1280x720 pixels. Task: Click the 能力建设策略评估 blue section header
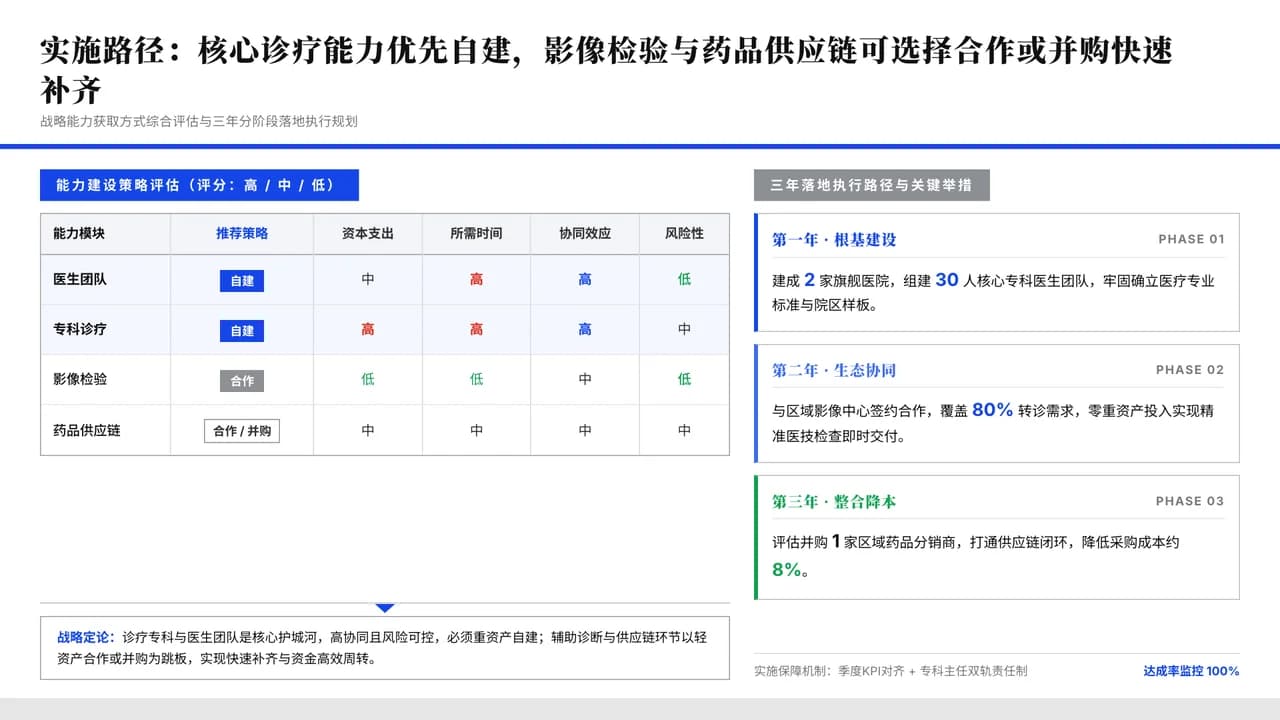click(199, 185)
